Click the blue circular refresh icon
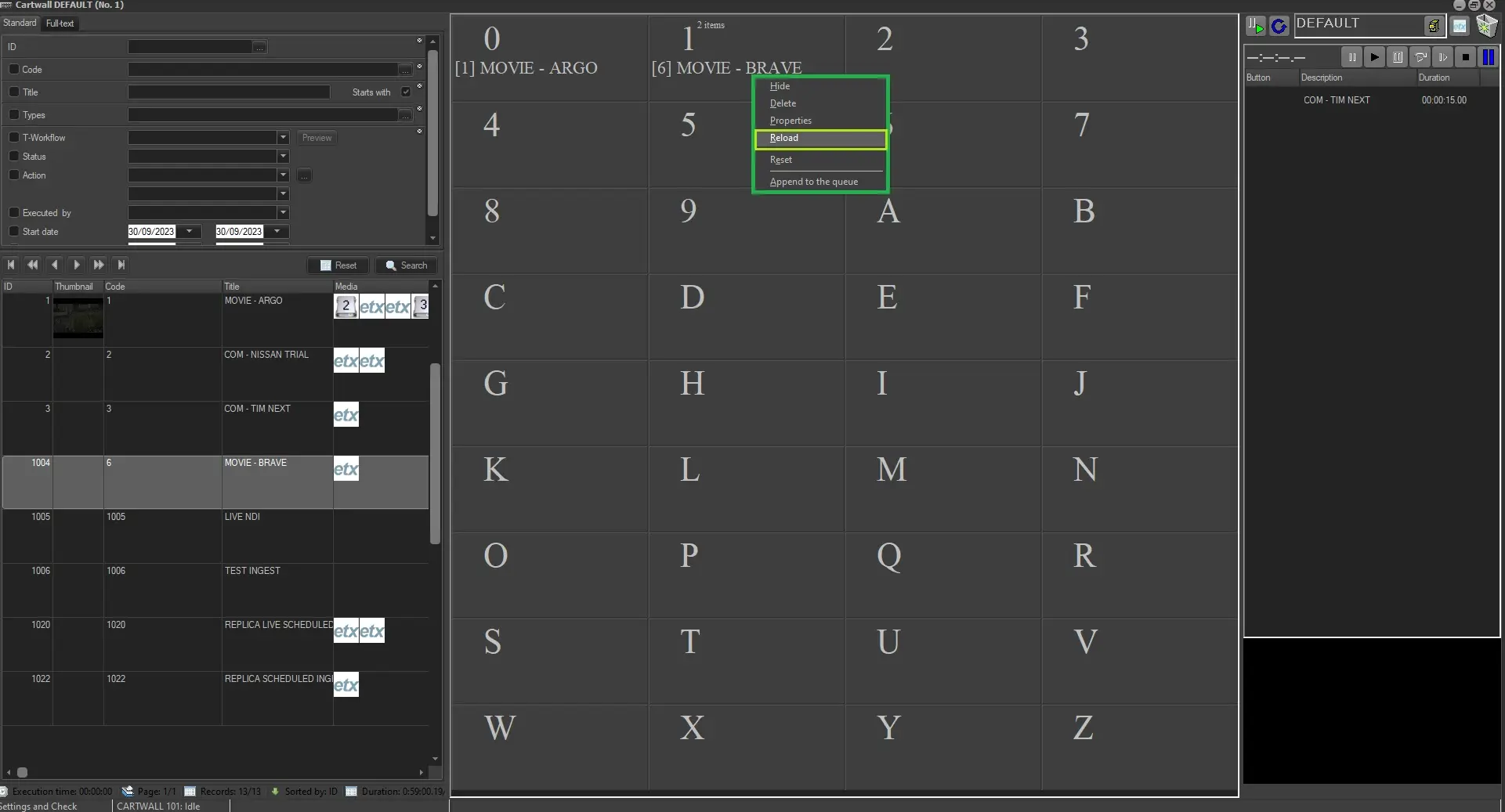The height and width of the screenshot is (812, 1505). (1279, 27)
